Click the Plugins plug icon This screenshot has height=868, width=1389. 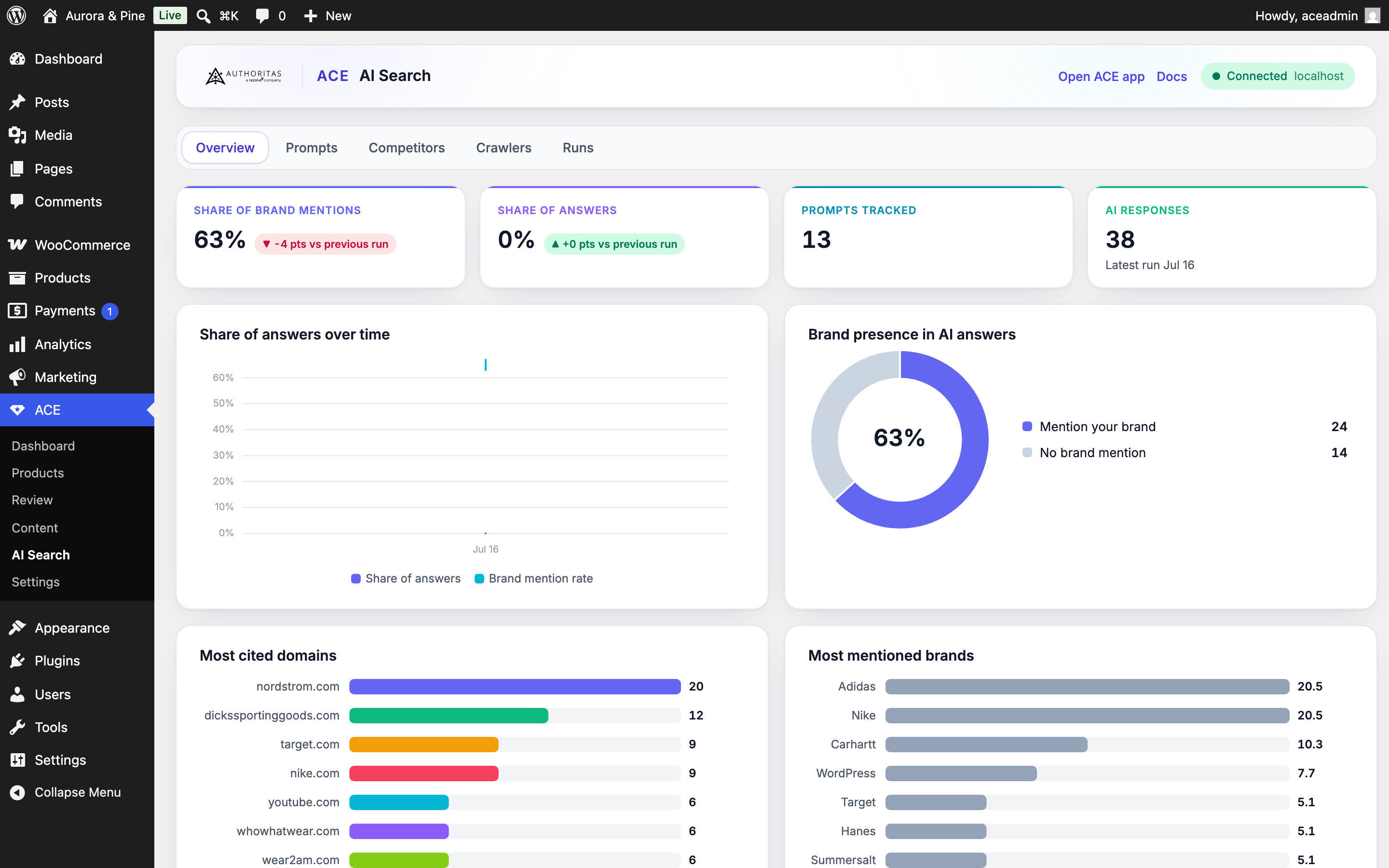17,661
